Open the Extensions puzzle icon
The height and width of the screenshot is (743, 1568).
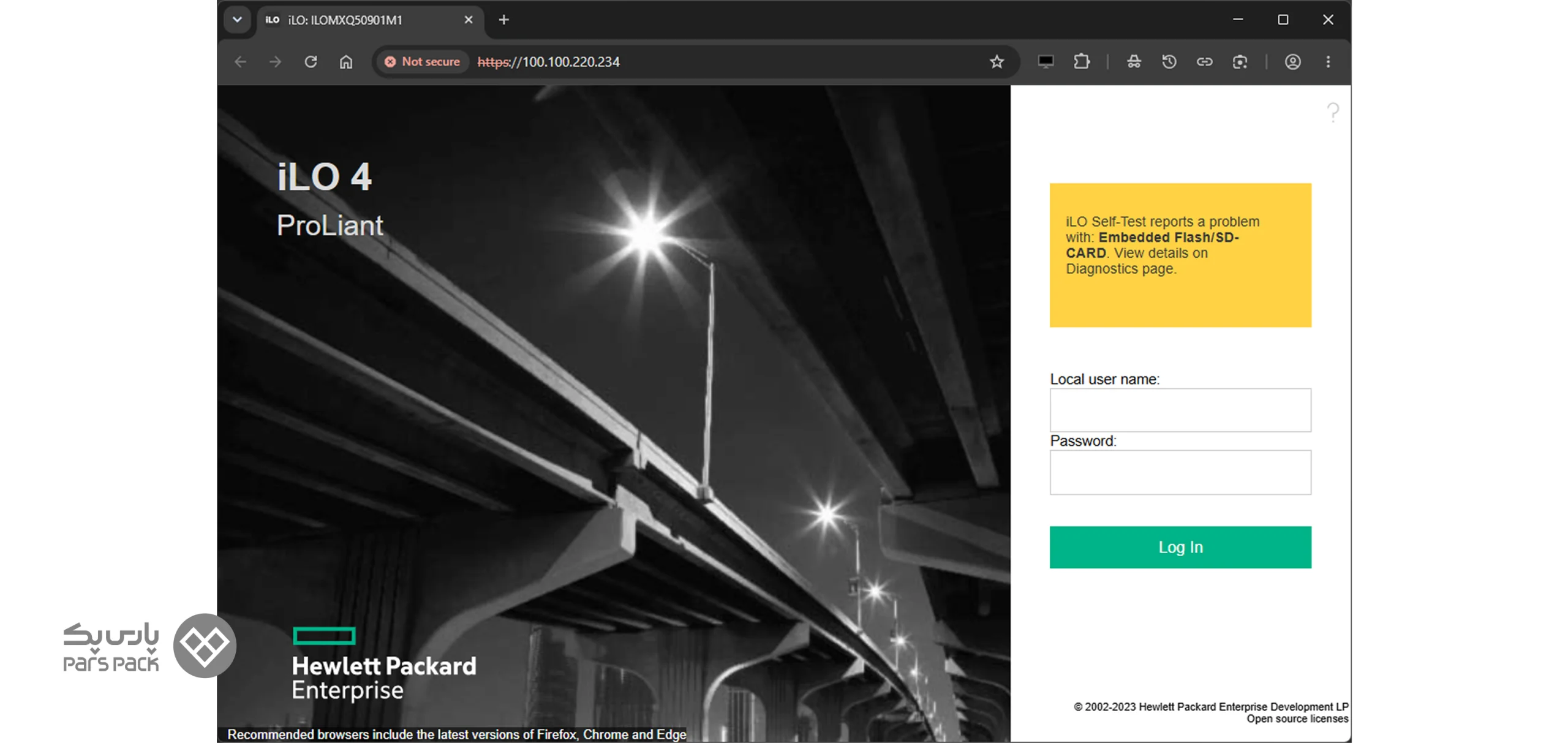pyautogui.click(x=1082, y=62)
